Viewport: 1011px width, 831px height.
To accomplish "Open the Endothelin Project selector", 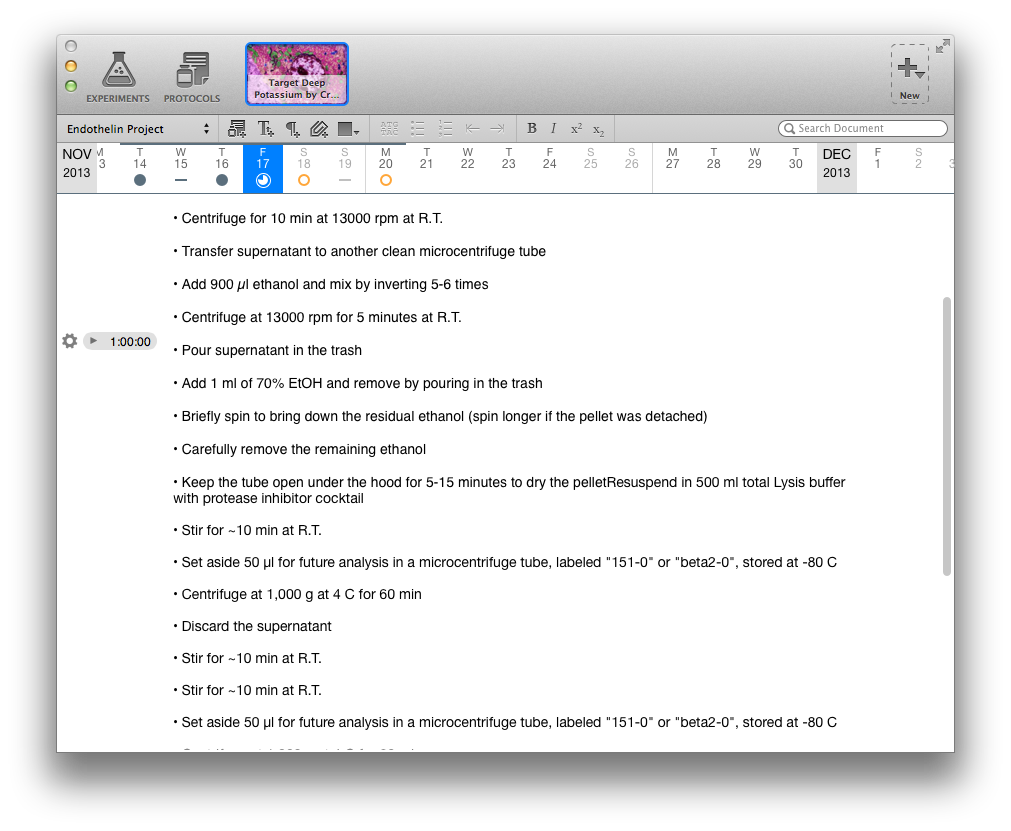I will pos(138,129).
